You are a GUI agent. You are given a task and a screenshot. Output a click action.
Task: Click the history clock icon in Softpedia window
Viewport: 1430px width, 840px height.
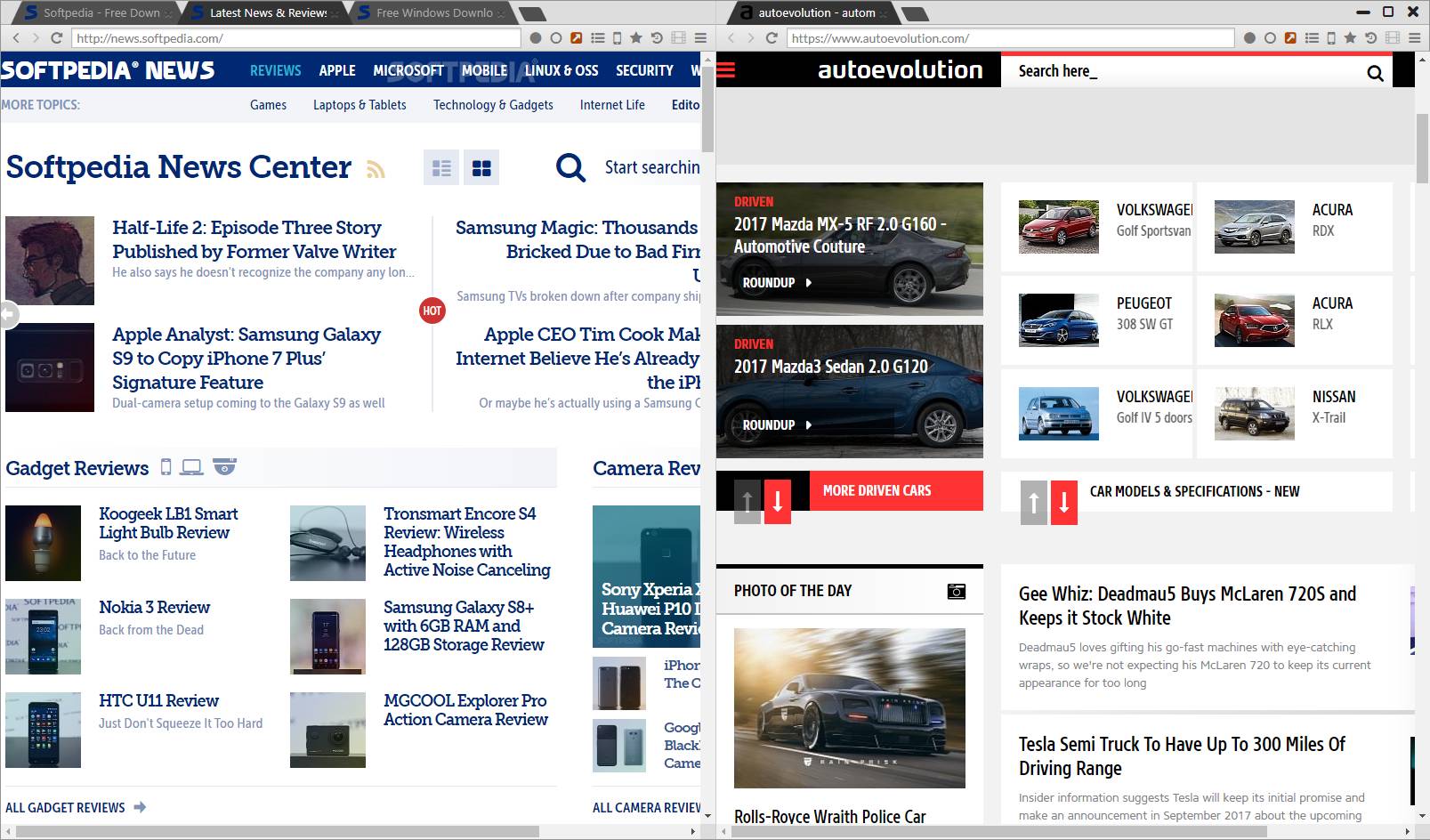click(657, 38)
